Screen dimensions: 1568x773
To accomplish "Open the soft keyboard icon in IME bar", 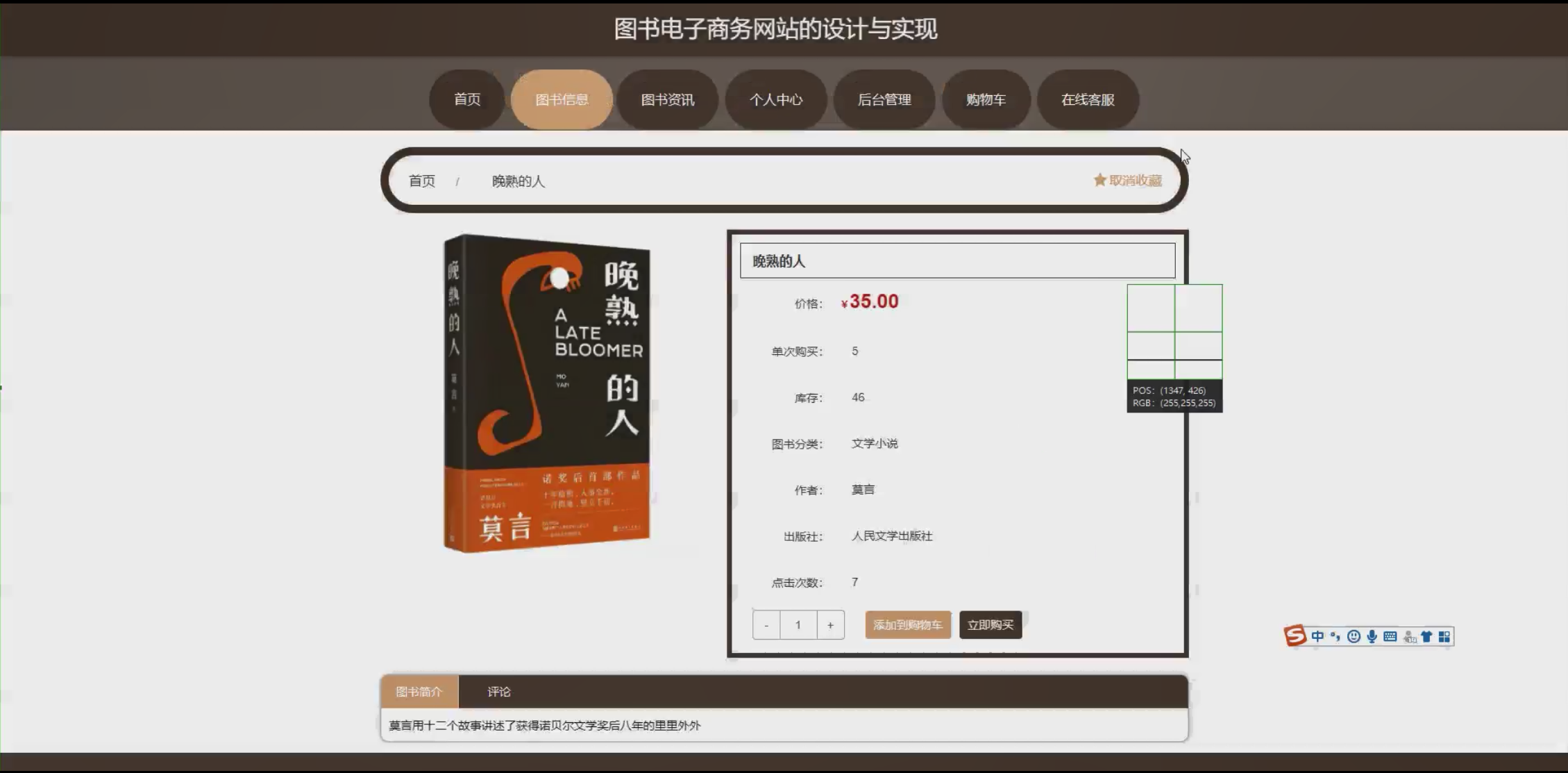I will pos(1390,636).
